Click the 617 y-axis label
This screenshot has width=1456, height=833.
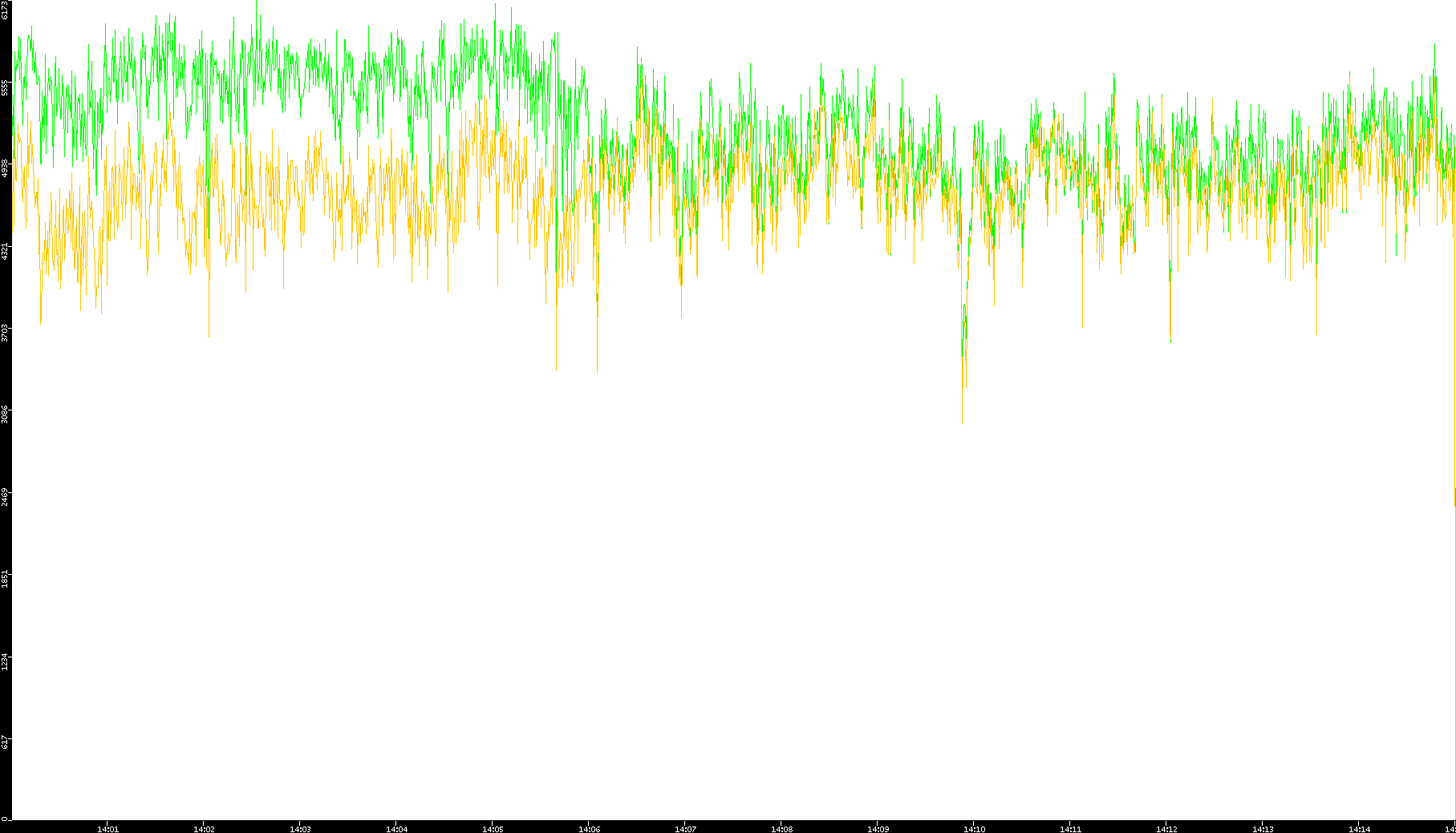(x=6, y=742)
